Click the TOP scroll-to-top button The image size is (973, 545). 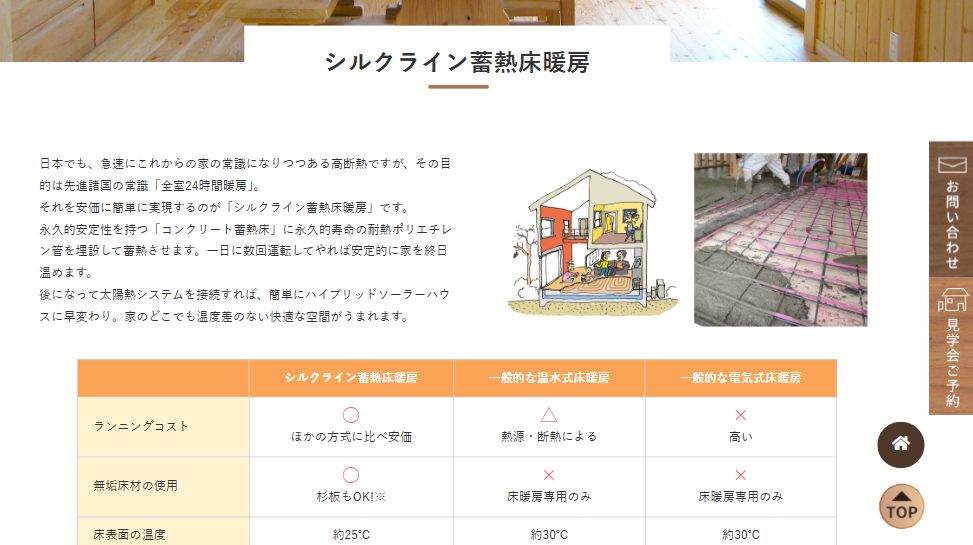(901, 507)
